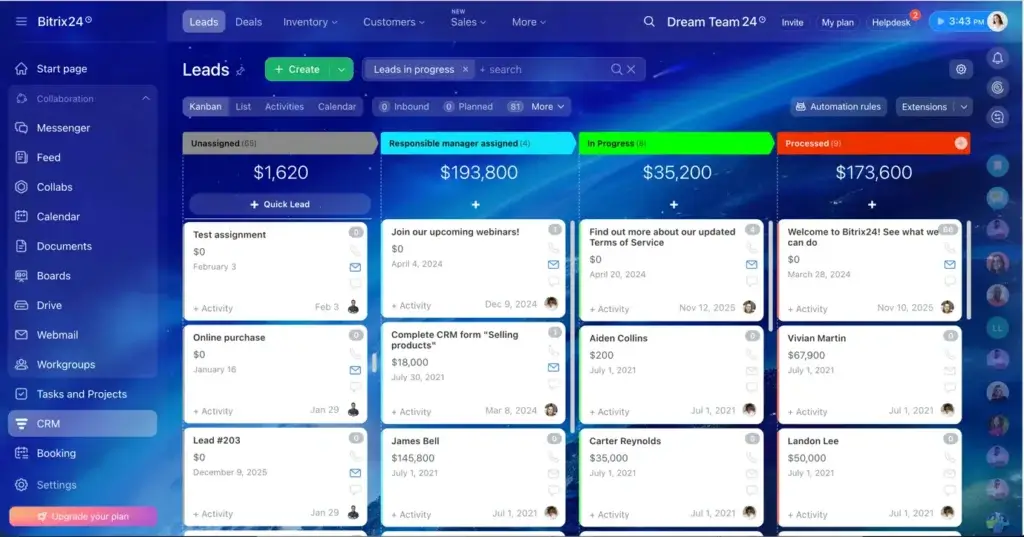
Task: Clear the search field with the X icon
Action: (x=631, y=69)
